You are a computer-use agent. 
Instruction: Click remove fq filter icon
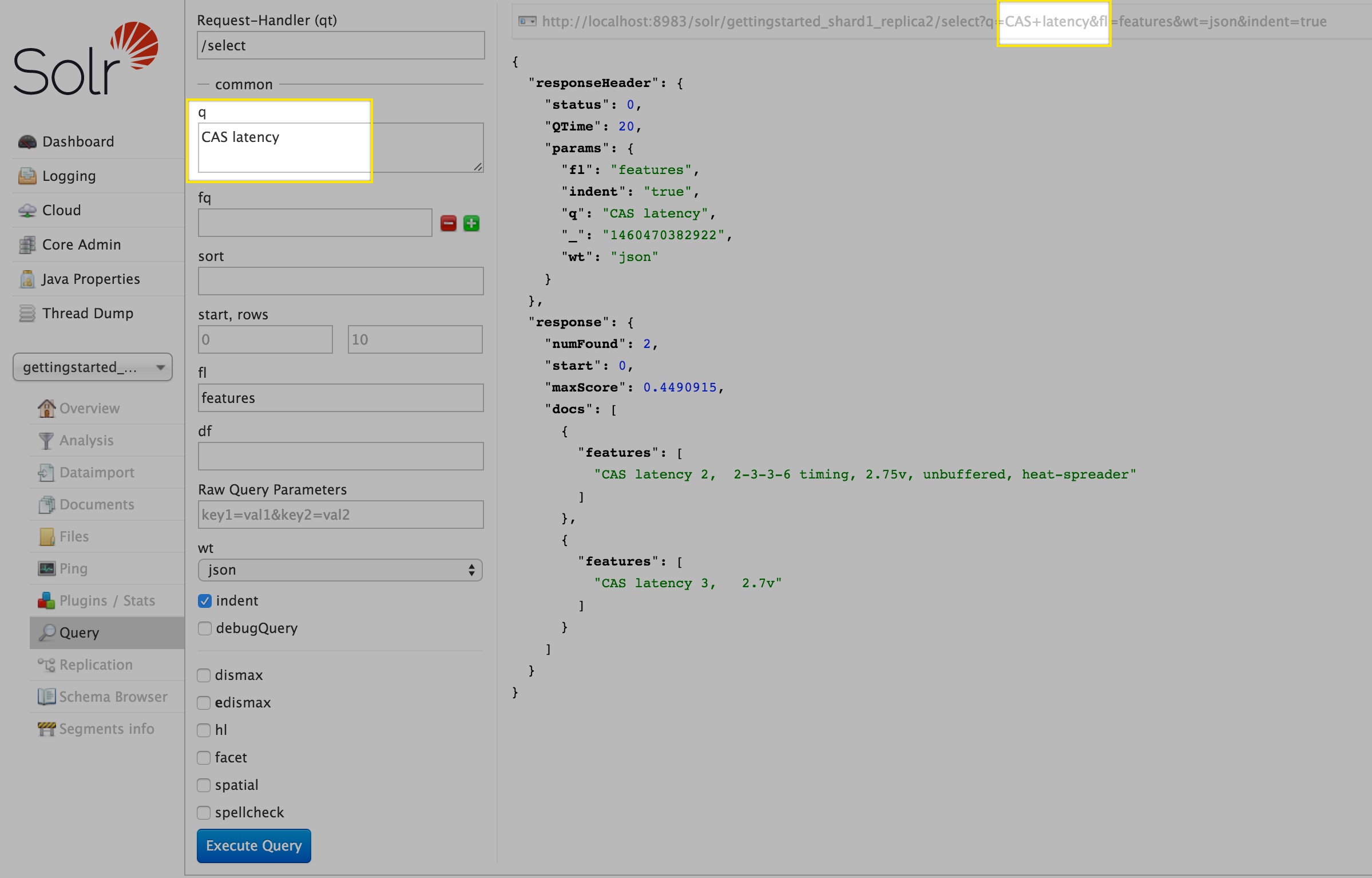448,222
